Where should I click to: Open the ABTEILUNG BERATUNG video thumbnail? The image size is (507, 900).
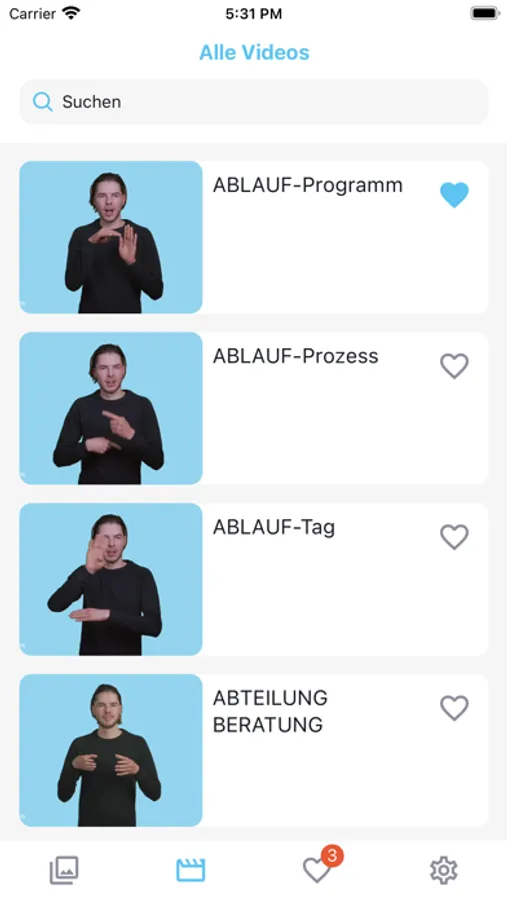pos(111,750)
